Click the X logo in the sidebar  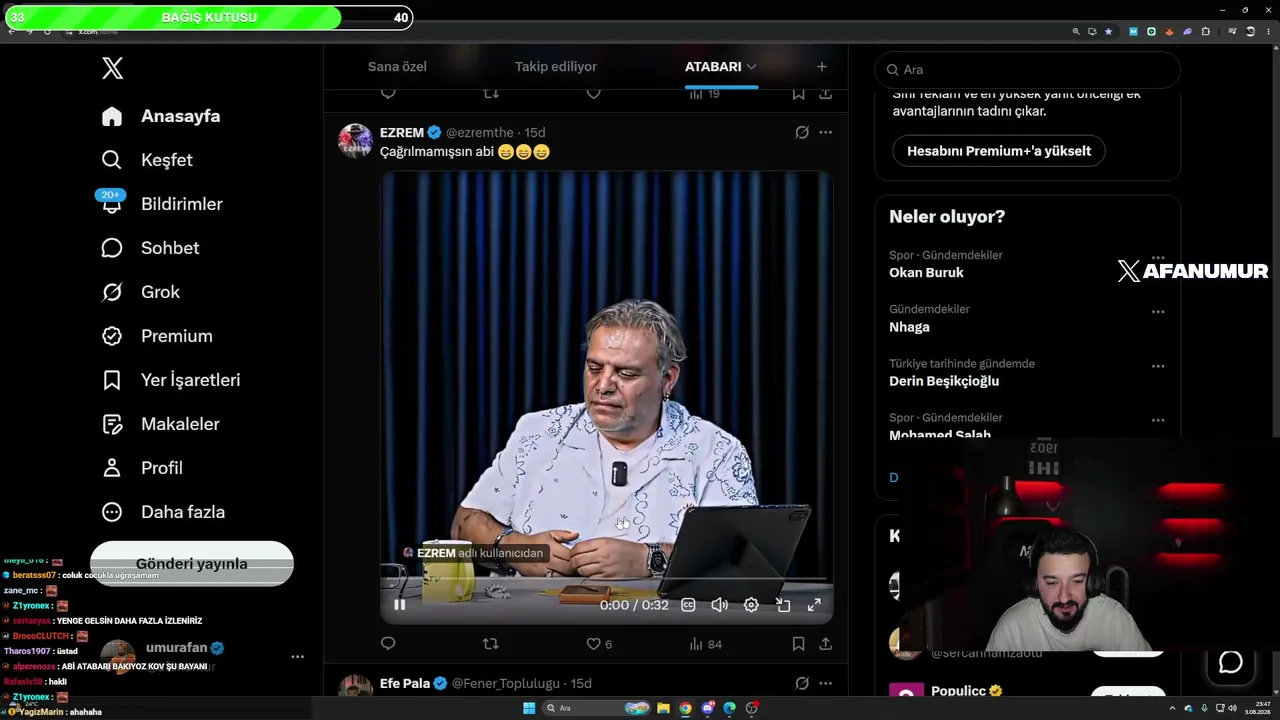point(112,68)
